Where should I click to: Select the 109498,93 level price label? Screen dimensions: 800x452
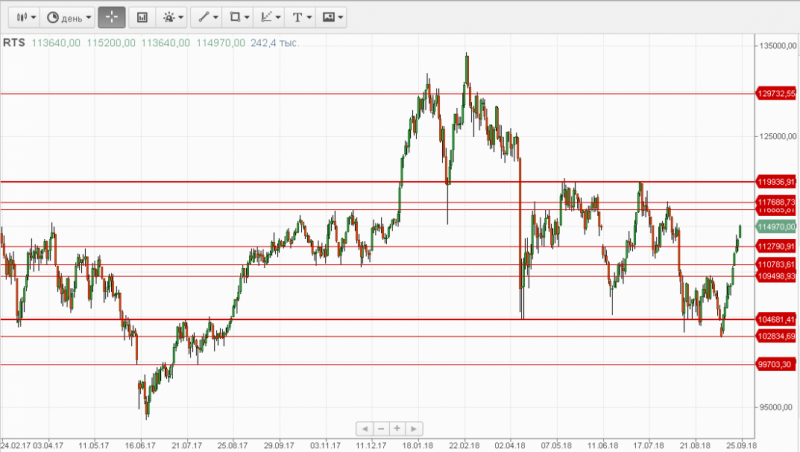tap(776, 276)
